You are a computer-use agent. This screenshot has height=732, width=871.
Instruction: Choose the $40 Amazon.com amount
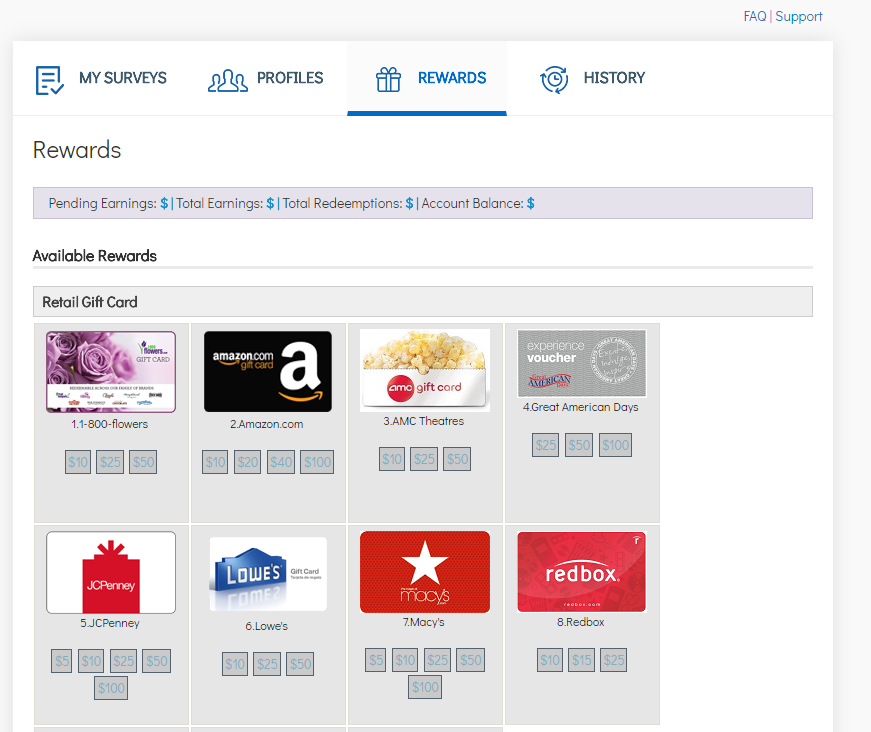tap(281, 462)
